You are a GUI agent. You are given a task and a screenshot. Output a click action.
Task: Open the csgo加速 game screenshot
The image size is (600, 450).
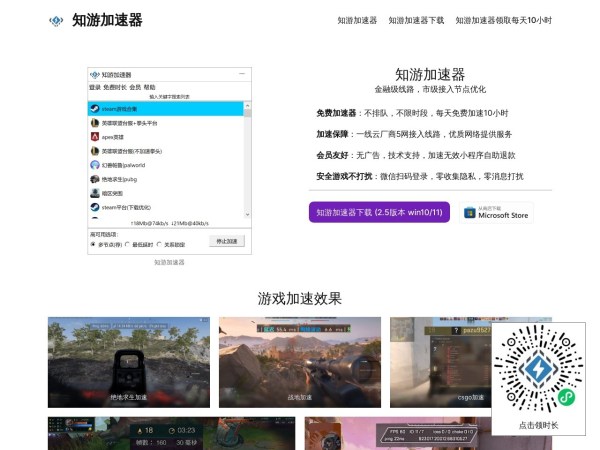(x=440, y=362)
